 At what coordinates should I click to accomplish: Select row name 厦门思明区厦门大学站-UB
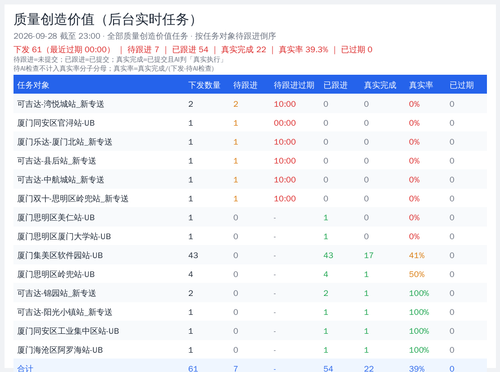click(x=64, y=237)
